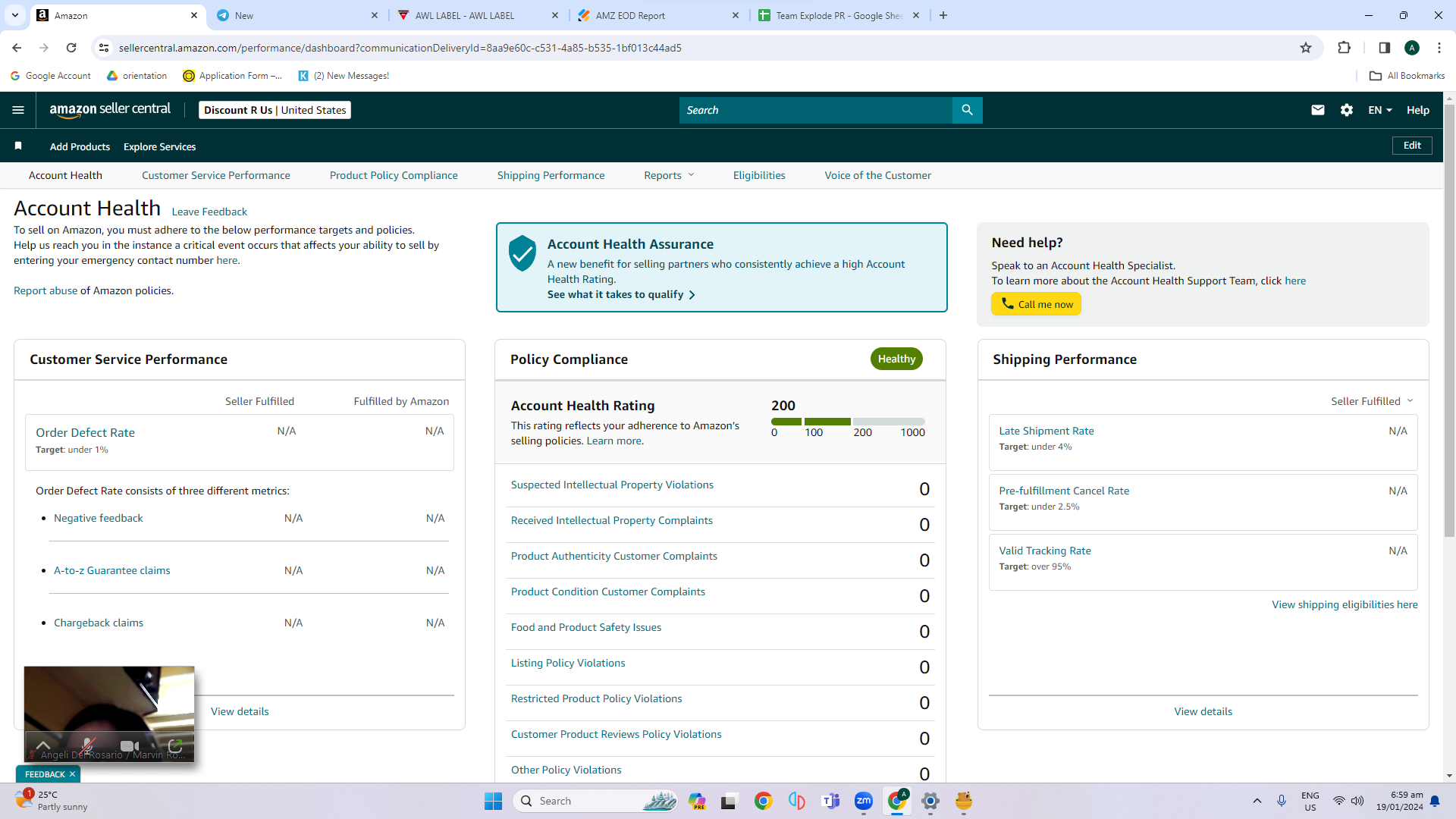Open the notifications bell in taskbar

1435,801
